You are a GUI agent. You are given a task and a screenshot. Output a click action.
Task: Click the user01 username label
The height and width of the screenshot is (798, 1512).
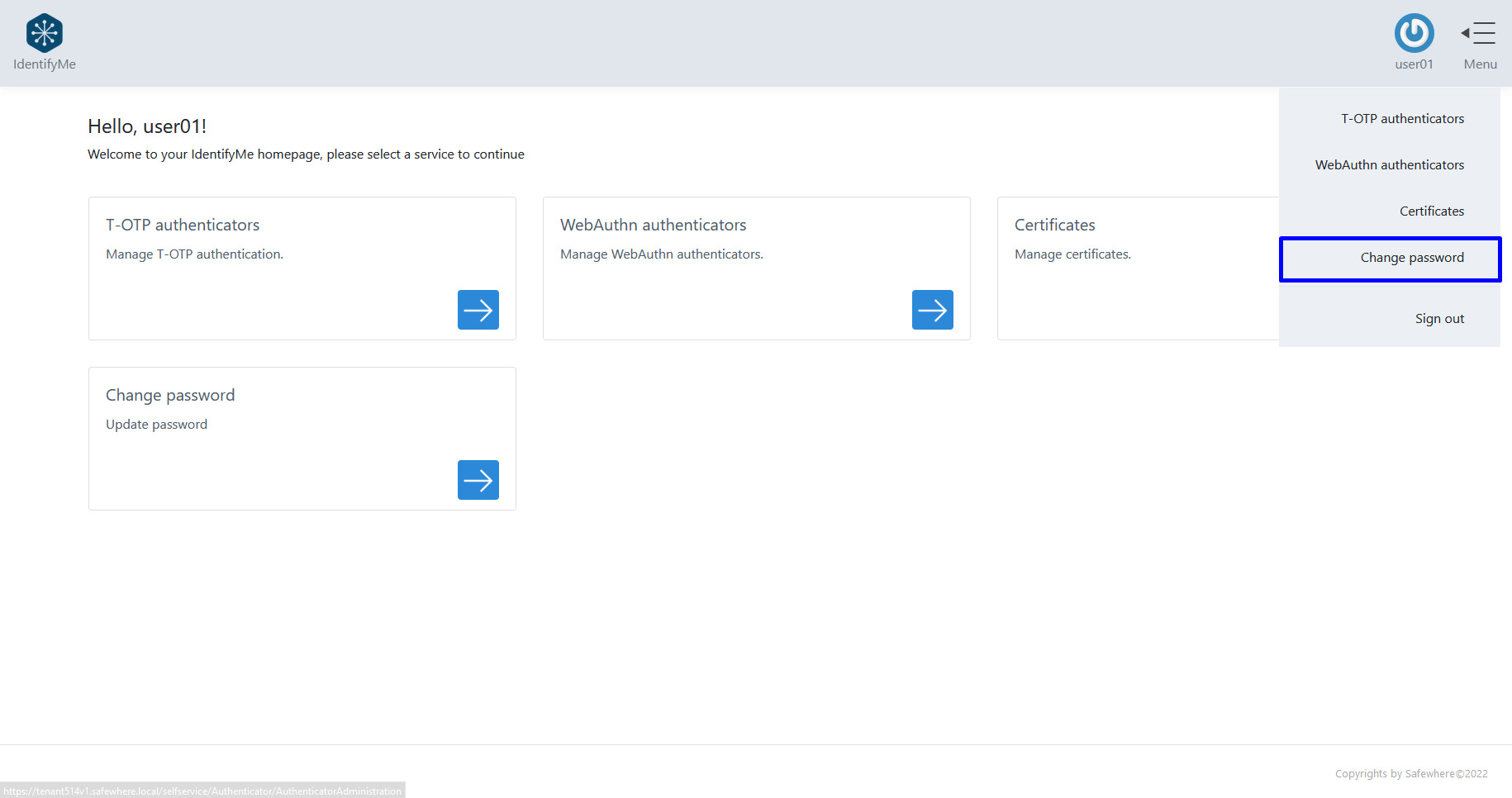1414,64
